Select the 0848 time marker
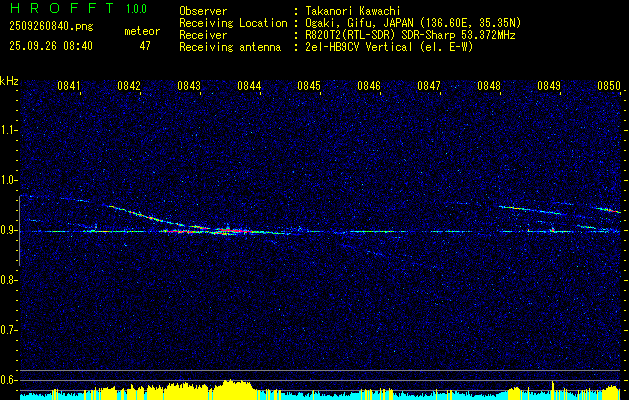This screenshot has height=400, width=629. (489, 87)
